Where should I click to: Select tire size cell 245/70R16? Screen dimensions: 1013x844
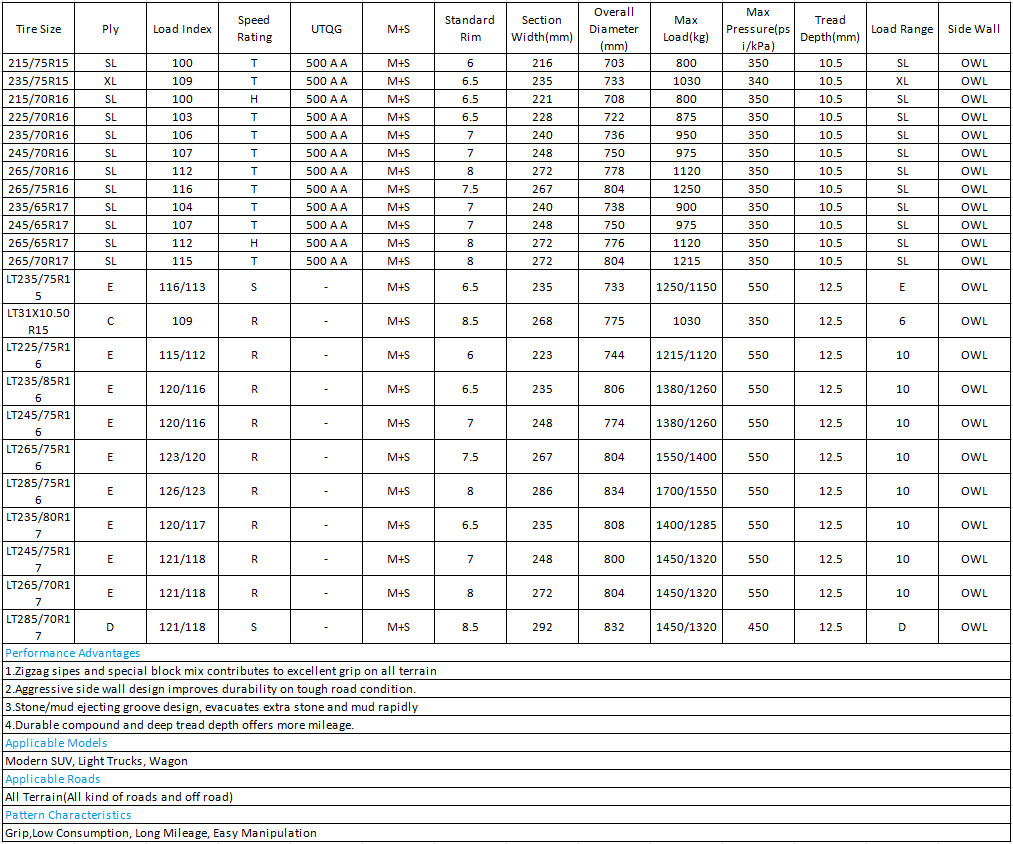(x=38, y=153)
